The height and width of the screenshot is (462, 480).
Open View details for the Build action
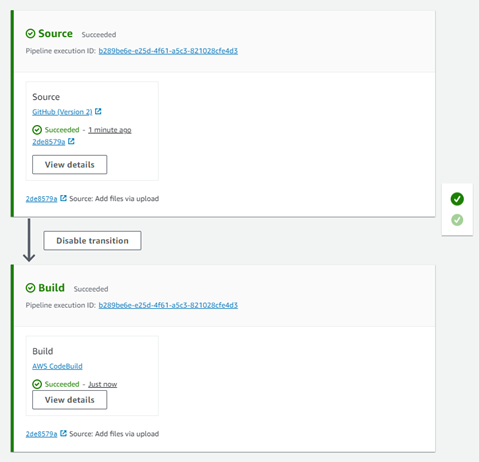[70, 400]
